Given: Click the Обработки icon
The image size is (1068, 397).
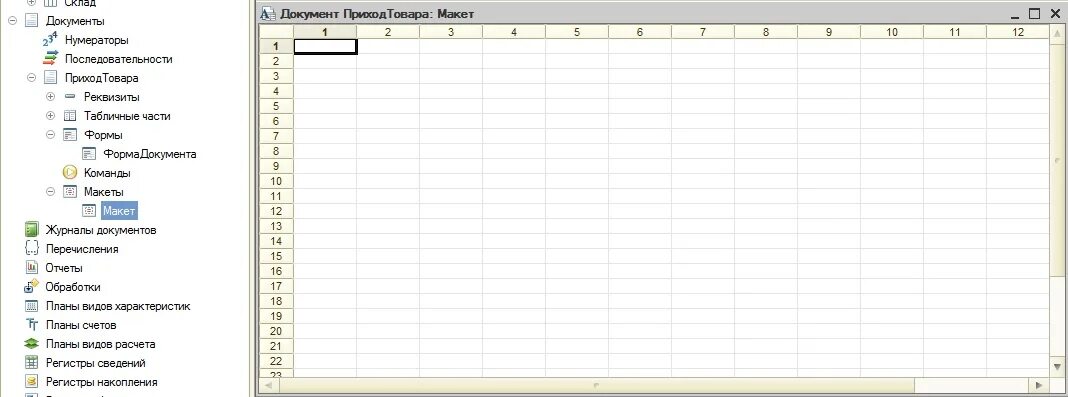Looking at the screenshot, I should (x=31, y=287).
